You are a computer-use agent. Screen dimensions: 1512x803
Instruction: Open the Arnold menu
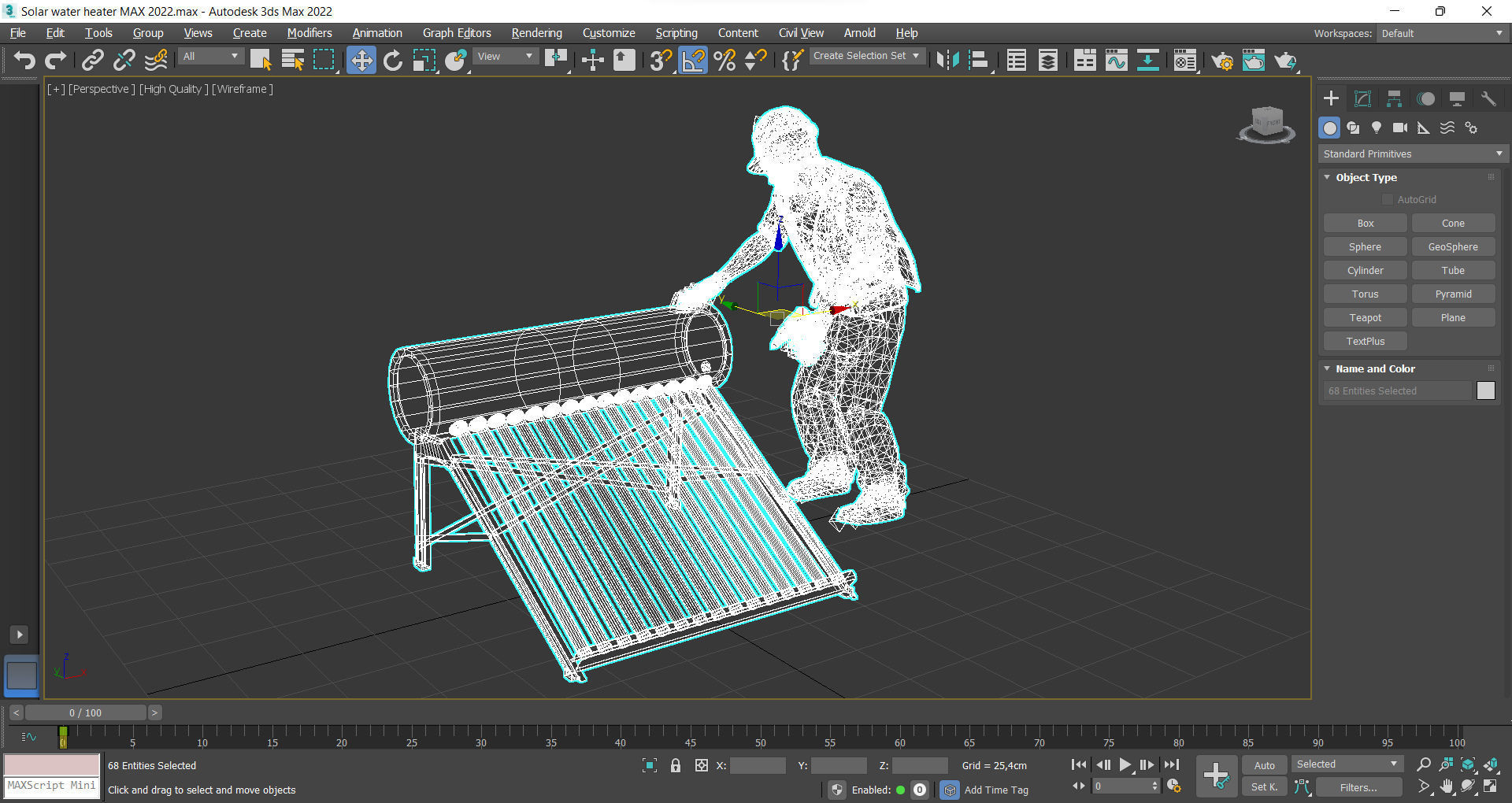pos(859,33)
